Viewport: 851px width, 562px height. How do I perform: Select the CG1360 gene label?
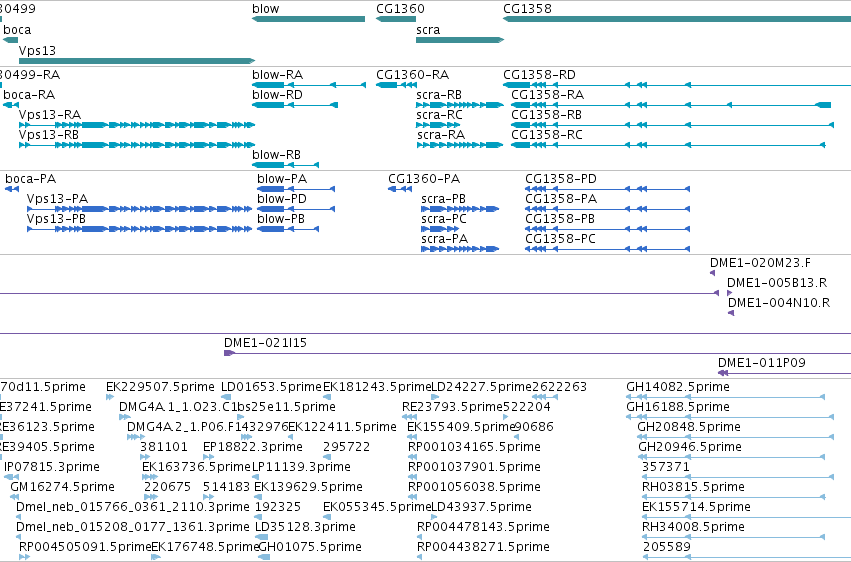[x=400, y=9]
